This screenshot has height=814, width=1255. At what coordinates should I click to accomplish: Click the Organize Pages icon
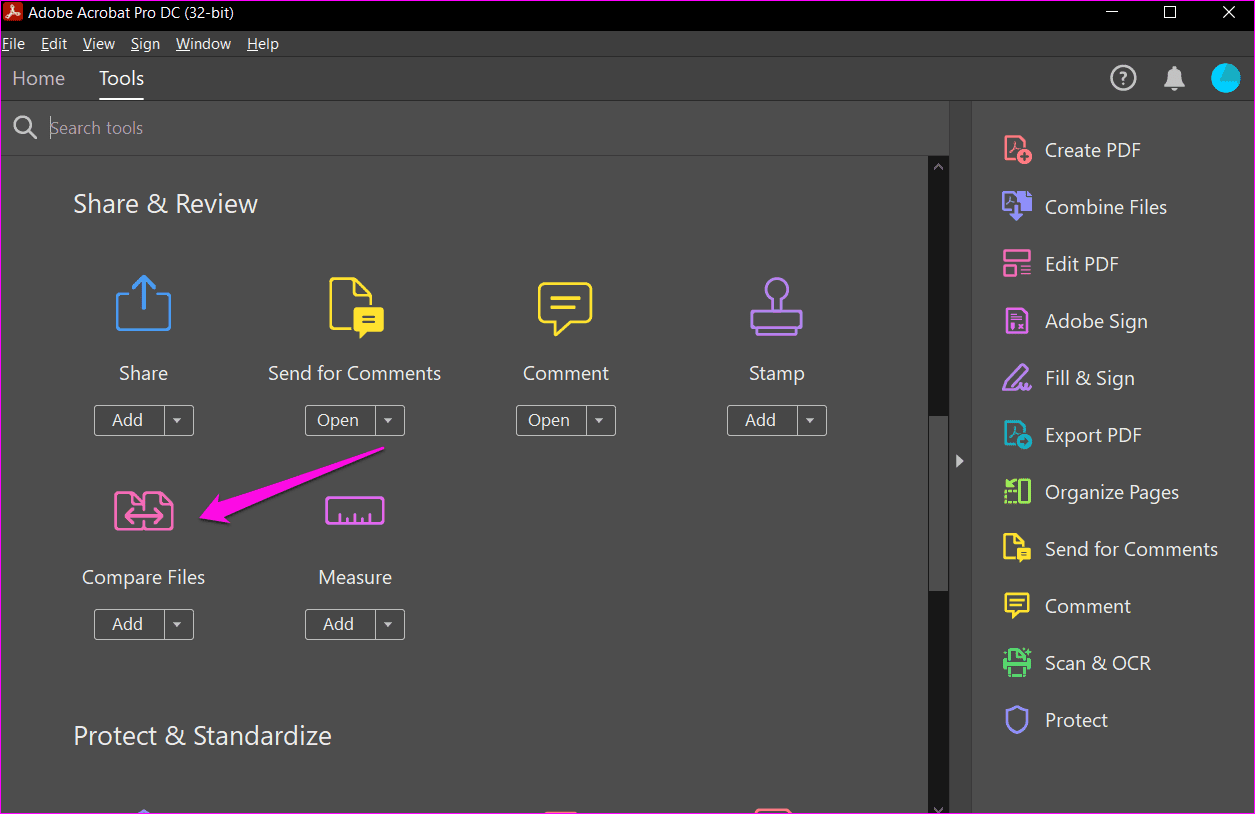coord(1017,492)
